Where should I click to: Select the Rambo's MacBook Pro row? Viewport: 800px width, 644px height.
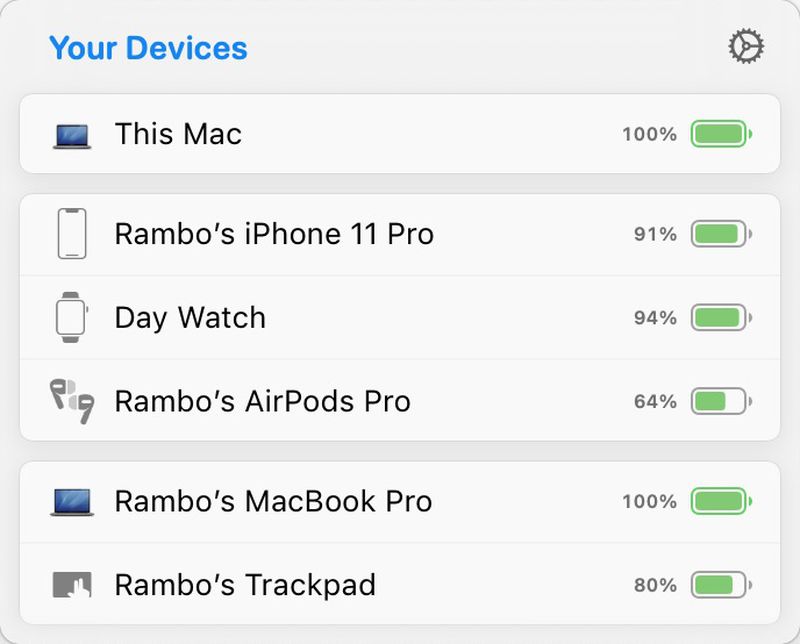coord(300,503)
